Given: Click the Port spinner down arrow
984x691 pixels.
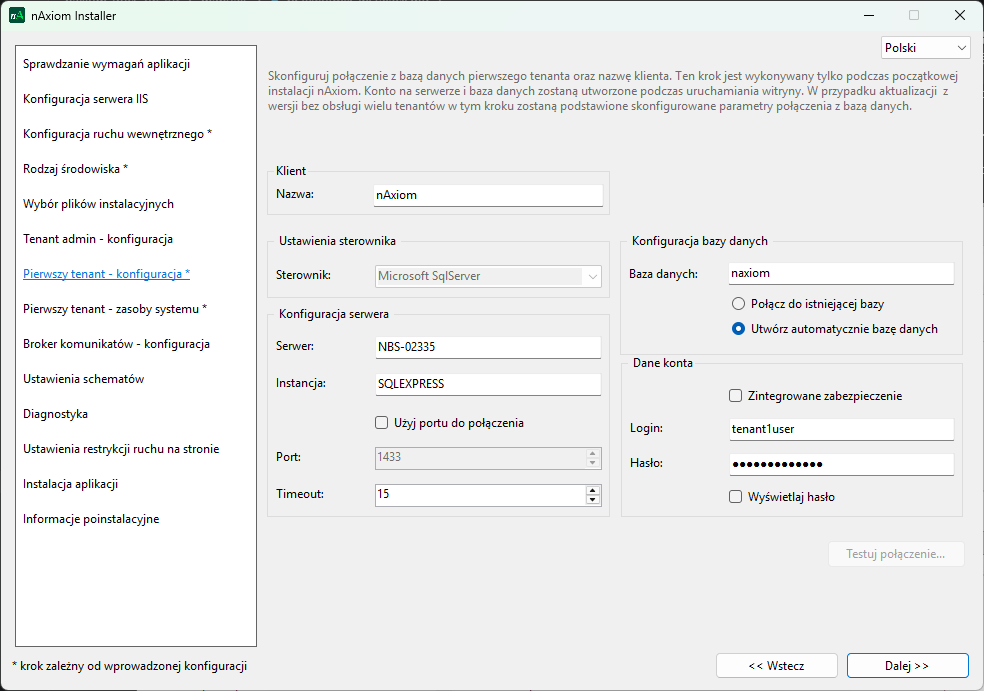Looking at the screenshot, I should click(x=592, y=463).
